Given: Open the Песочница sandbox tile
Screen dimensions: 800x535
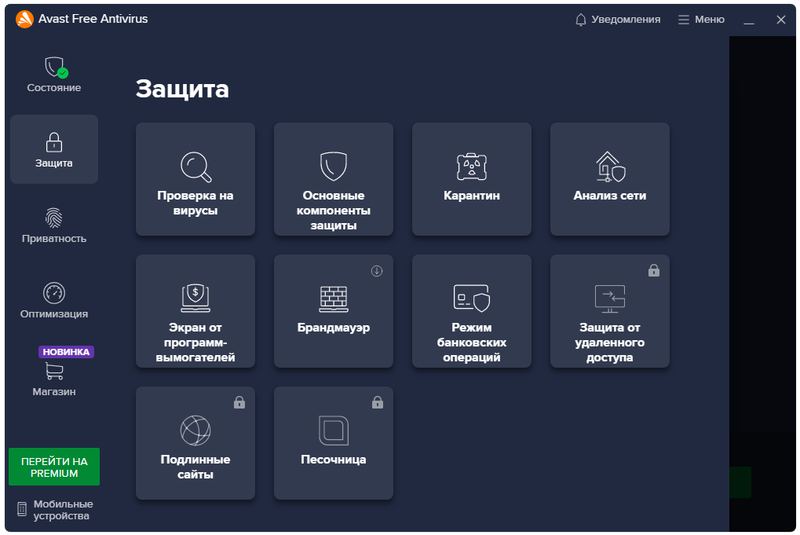Looking at the screenshot, I should pyautogui.click(x=334, y=443).
